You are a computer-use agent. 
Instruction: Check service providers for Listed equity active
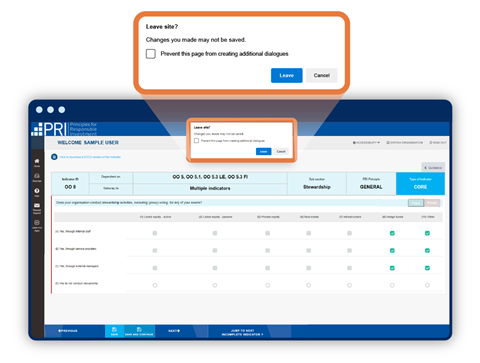(x=155, y=251)
